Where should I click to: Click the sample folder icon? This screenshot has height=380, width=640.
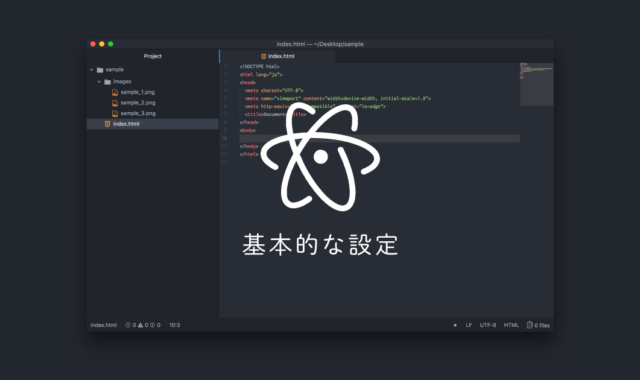click(x=100, y=70)
